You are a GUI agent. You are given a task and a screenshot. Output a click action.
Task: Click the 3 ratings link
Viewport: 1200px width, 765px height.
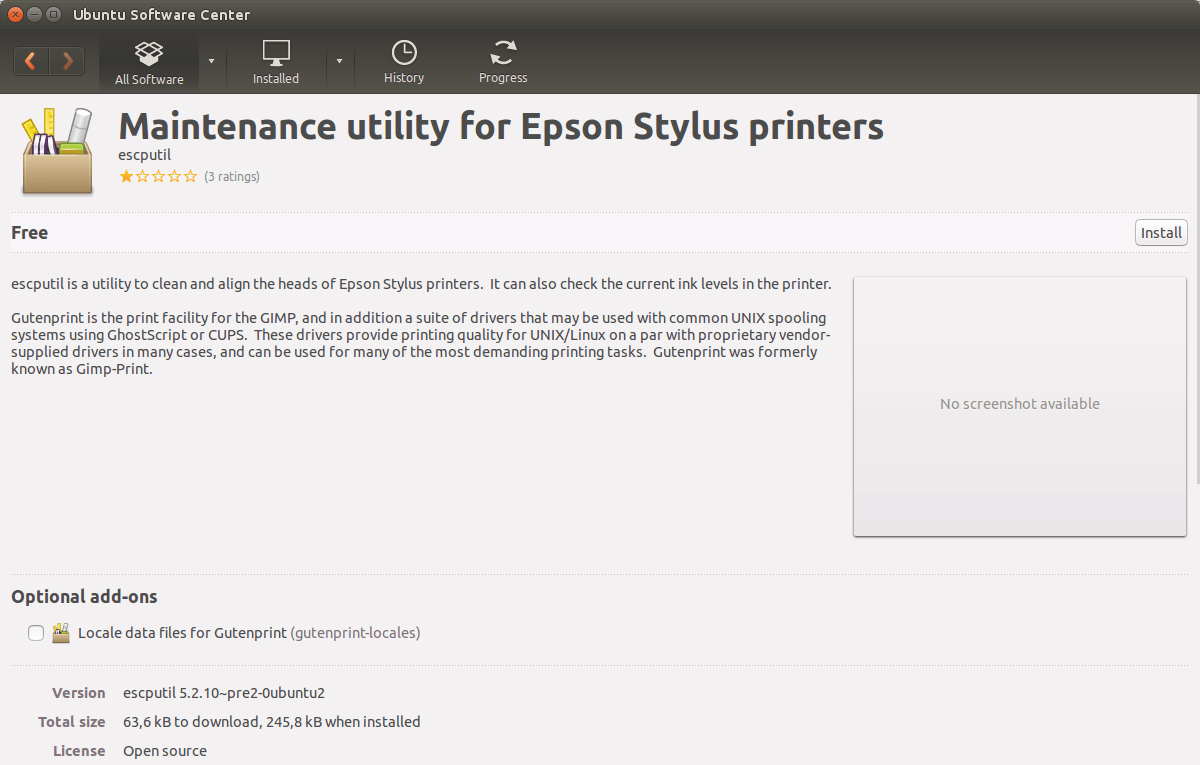click(x=232, y=177)
